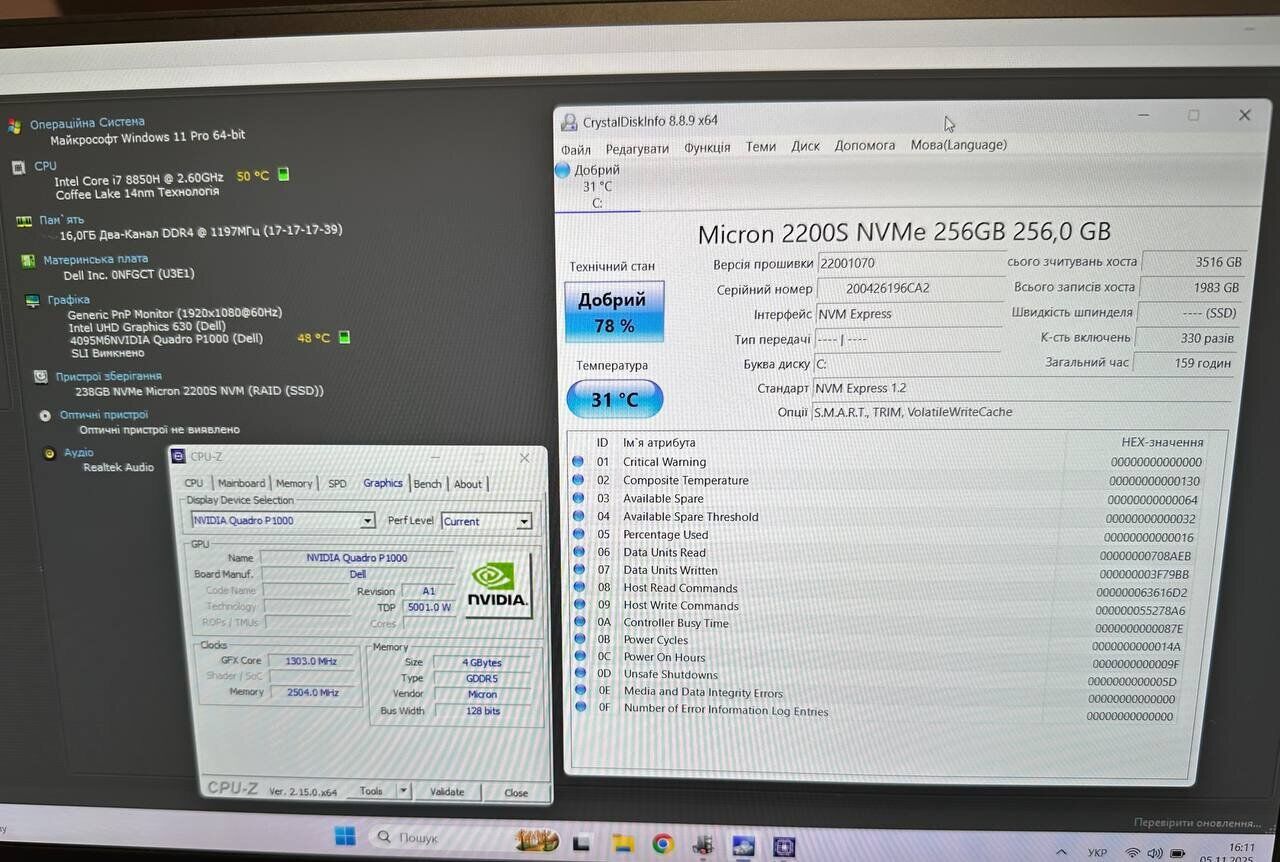Click the blue status circle for drive C:
This screenshot has height=862, width=1280.
pos(563,171)
